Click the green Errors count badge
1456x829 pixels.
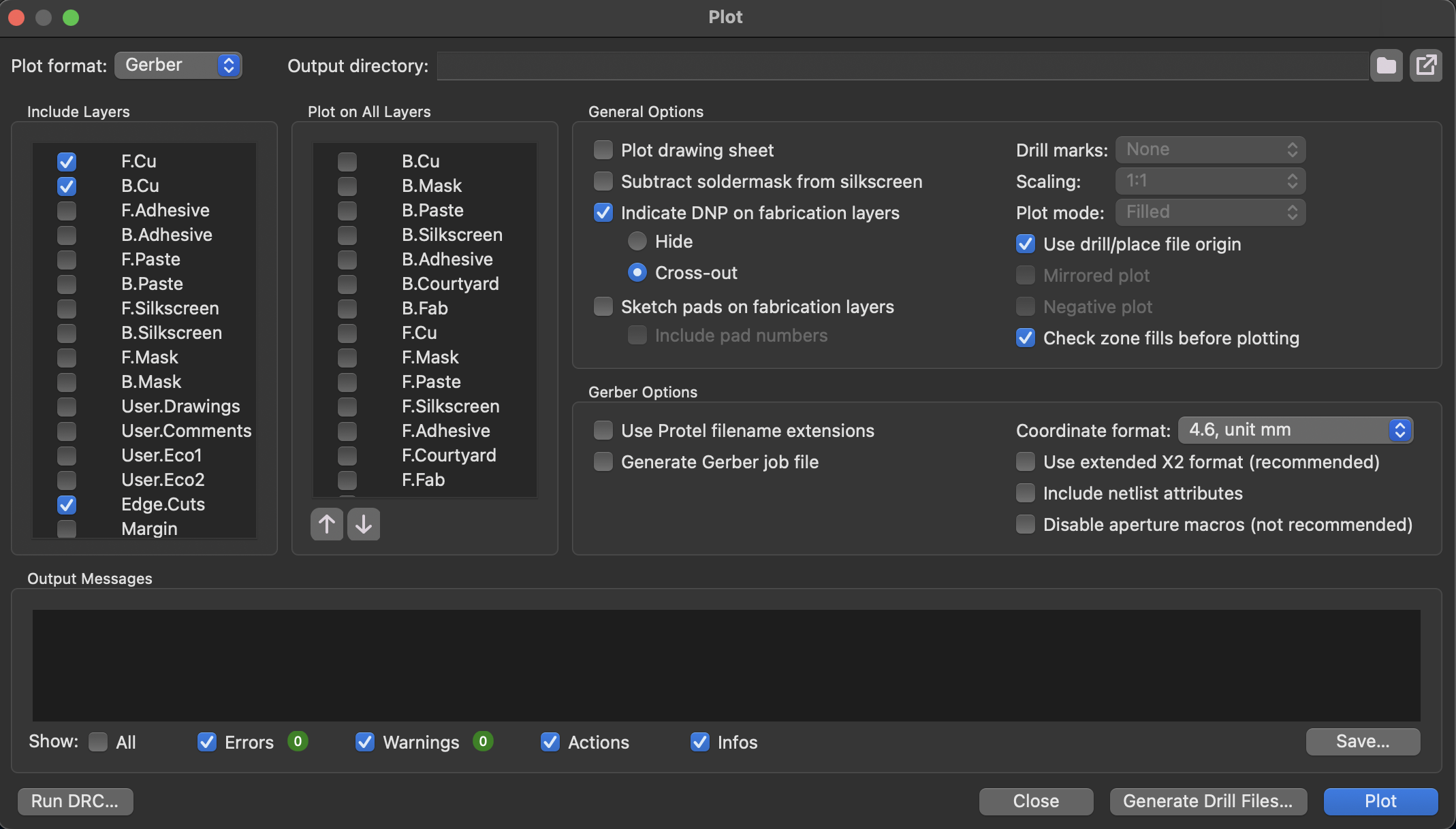298,741
